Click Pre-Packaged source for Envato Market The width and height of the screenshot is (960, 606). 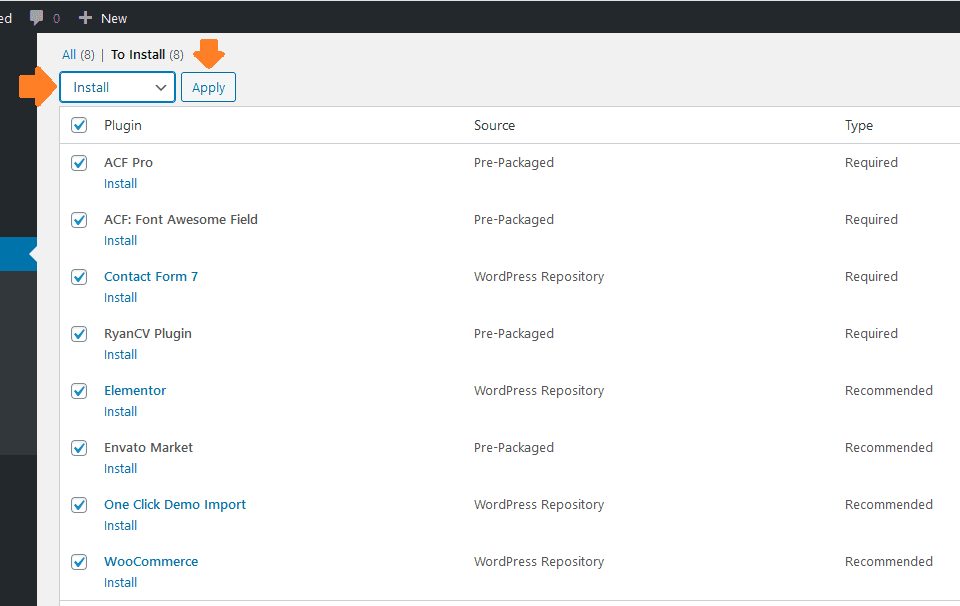click(x=514, y=447)
